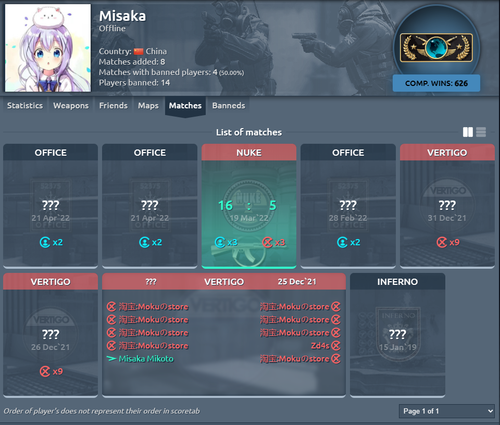
Task: Click the 'List of matches' heading
Action: pyautogui.click(x=249, y=132)
